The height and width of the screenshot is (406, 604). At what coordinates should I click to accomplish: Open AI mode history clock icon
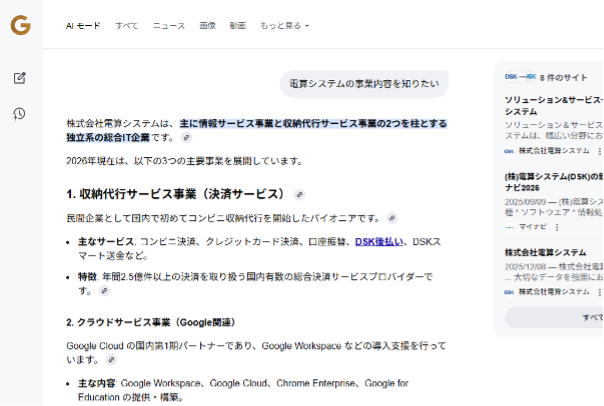pos(19,114)
